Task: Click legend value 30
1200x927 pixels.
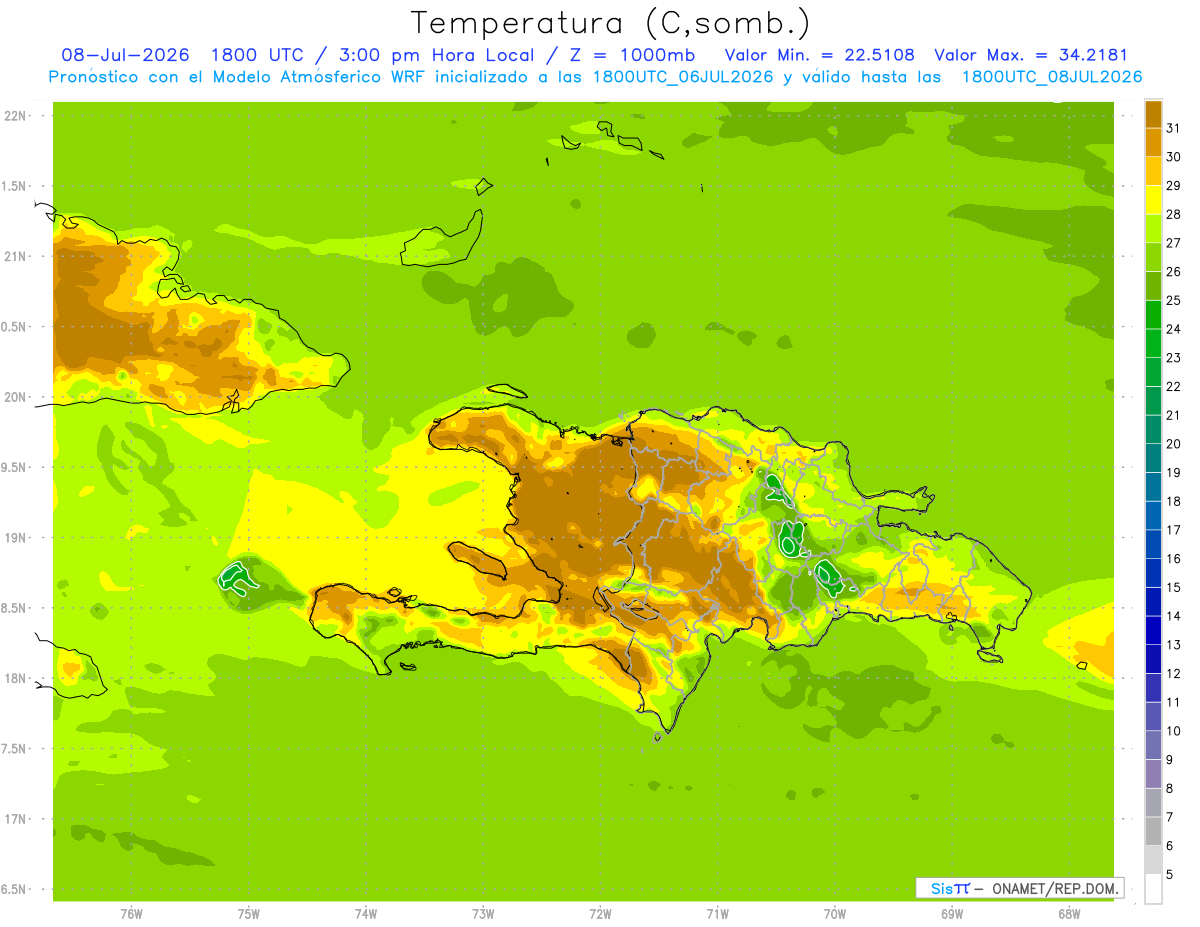Action: pos(1174,156)
